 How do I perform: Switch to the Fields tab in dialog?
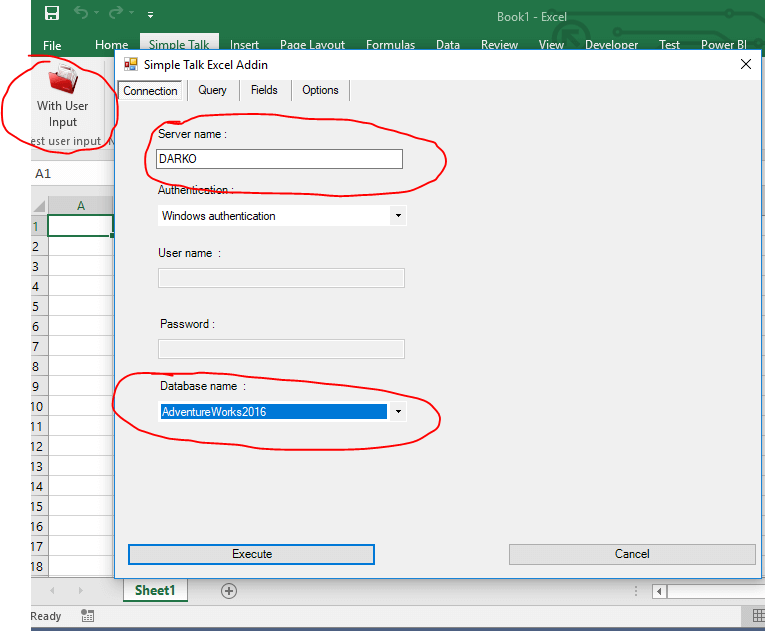tap(264, 90)
